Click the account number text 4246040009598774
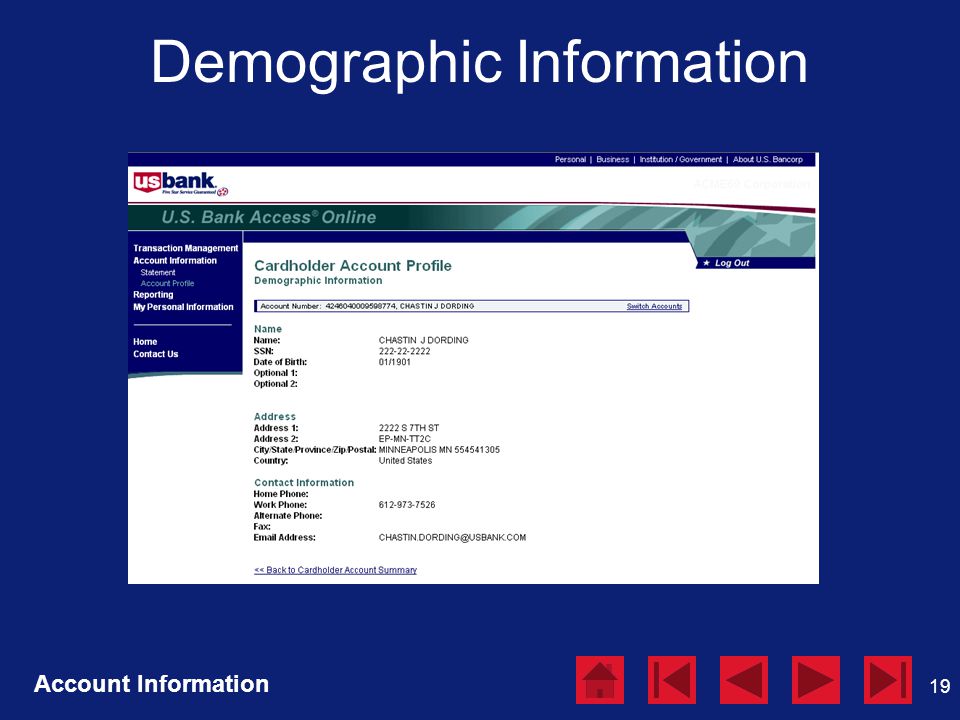 361,306
